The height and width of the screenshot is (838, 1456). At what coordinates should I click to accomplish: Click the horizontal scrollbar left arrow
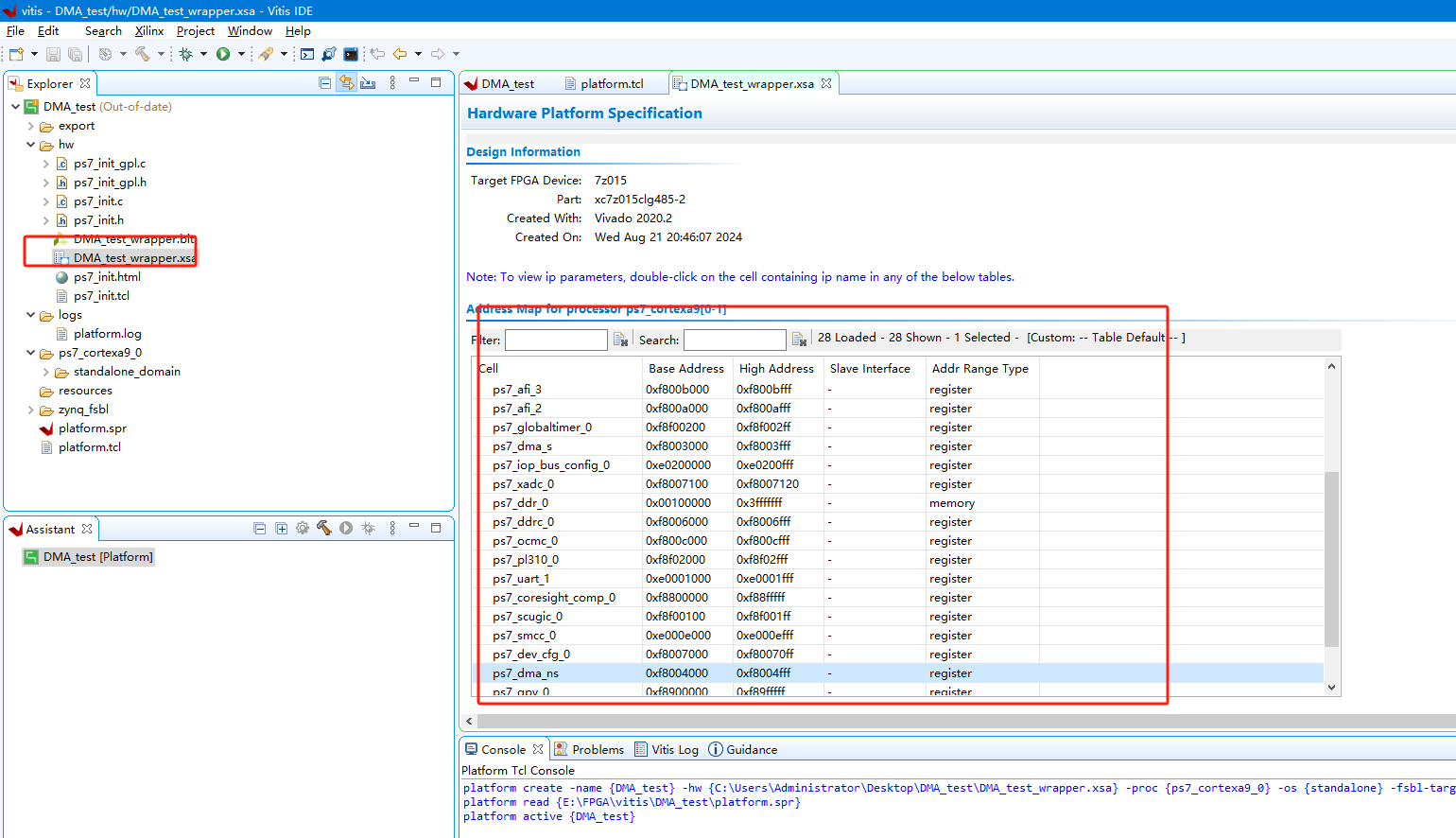pos(470,721)
